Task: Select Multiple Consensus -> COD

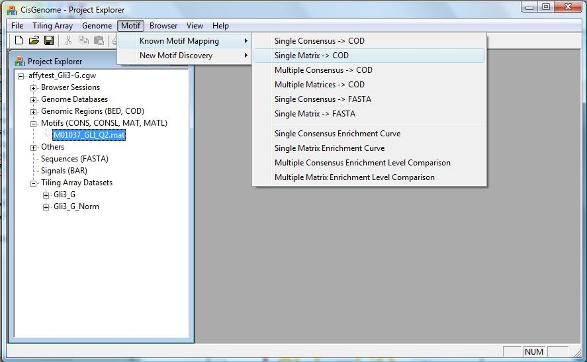Action: (369, 70)
